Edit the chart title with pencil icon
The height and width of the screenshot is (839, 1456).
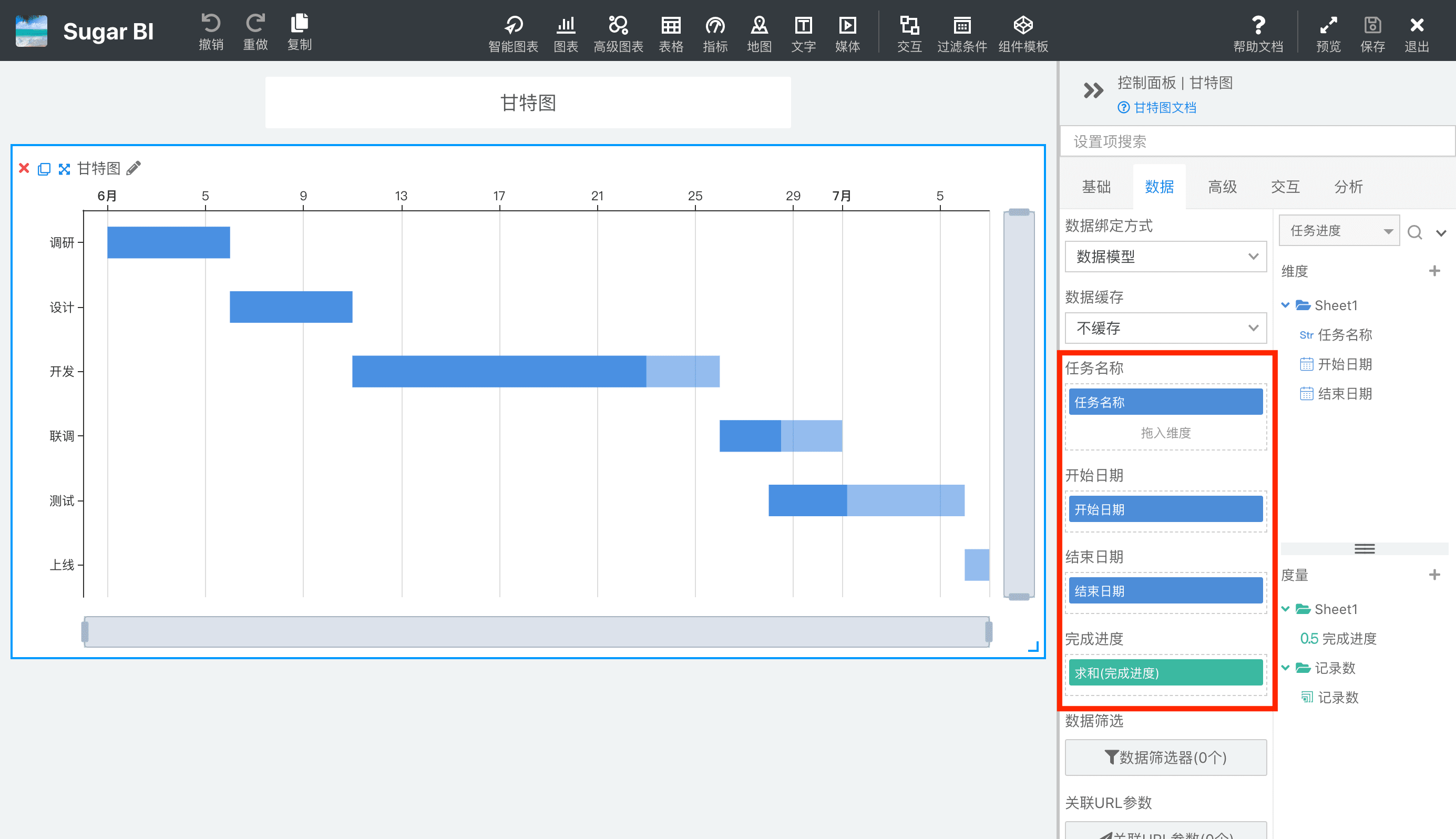pyautogui.click(x=133, y=168)
